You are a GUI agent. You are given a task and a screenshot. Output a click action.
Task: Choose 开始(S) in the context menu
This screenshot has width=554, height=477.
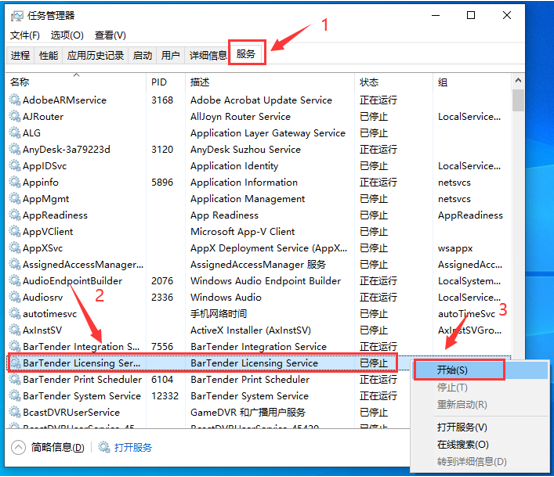tap(452, 370)
